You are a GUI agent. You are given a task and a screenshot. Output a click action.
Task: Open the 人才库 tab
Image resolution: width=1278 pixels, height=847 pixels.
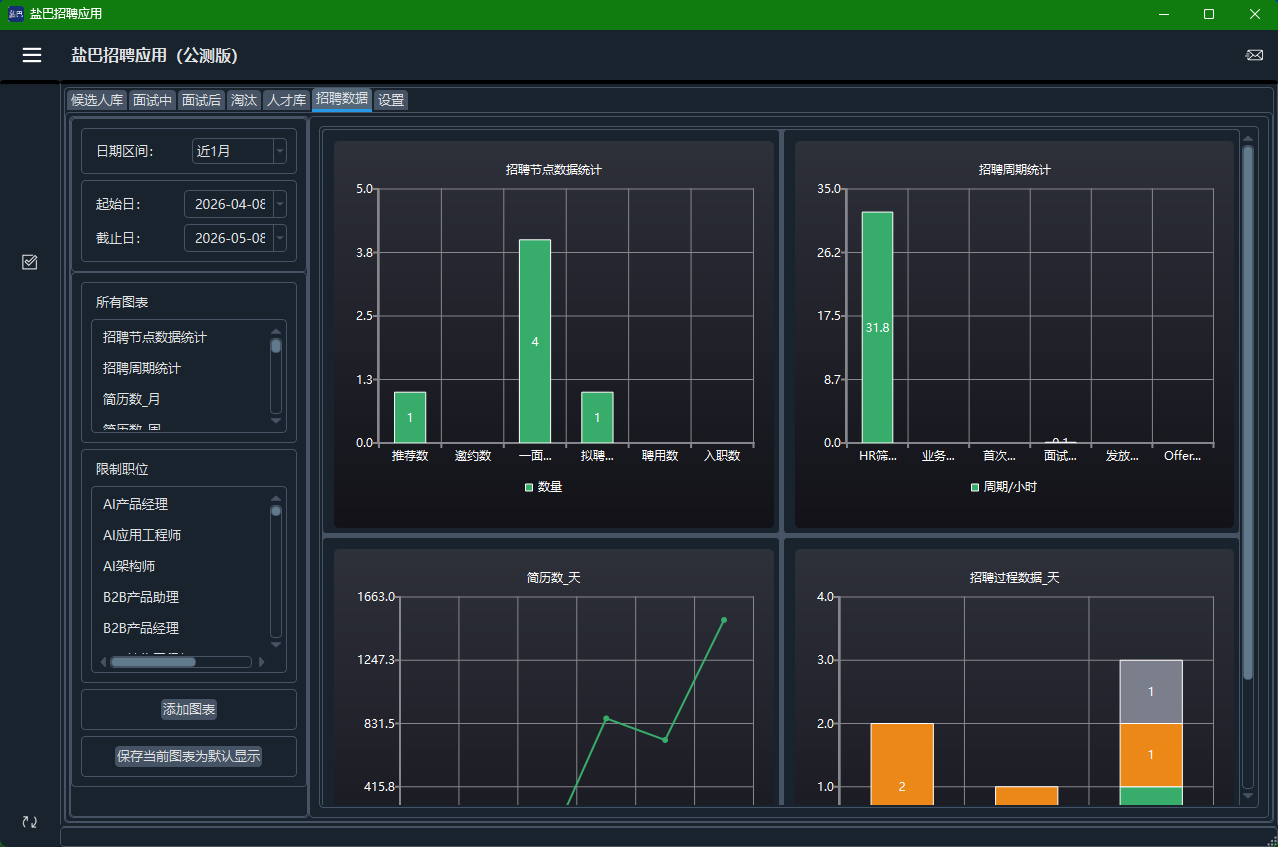[x=286, y=100]
